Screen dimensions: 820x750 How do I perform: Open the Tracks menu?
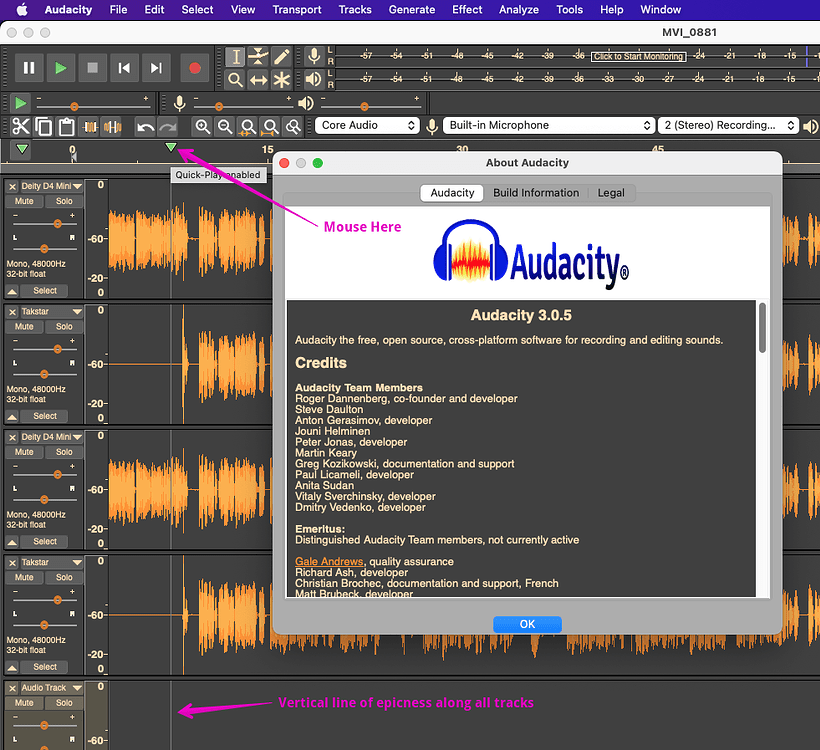(355, 9)
